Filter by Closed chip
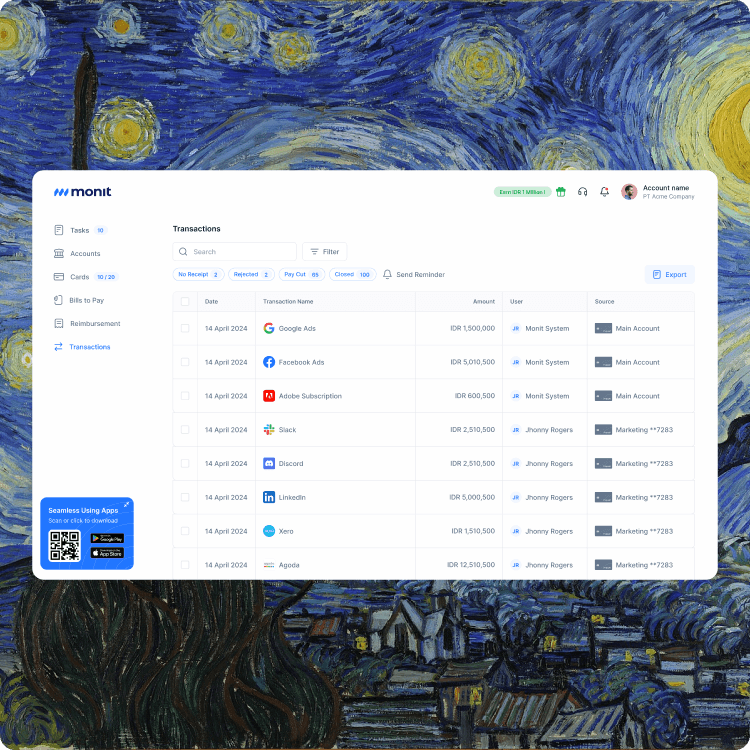The height and width of the screenshot is (750, 750). coord(353,274)
